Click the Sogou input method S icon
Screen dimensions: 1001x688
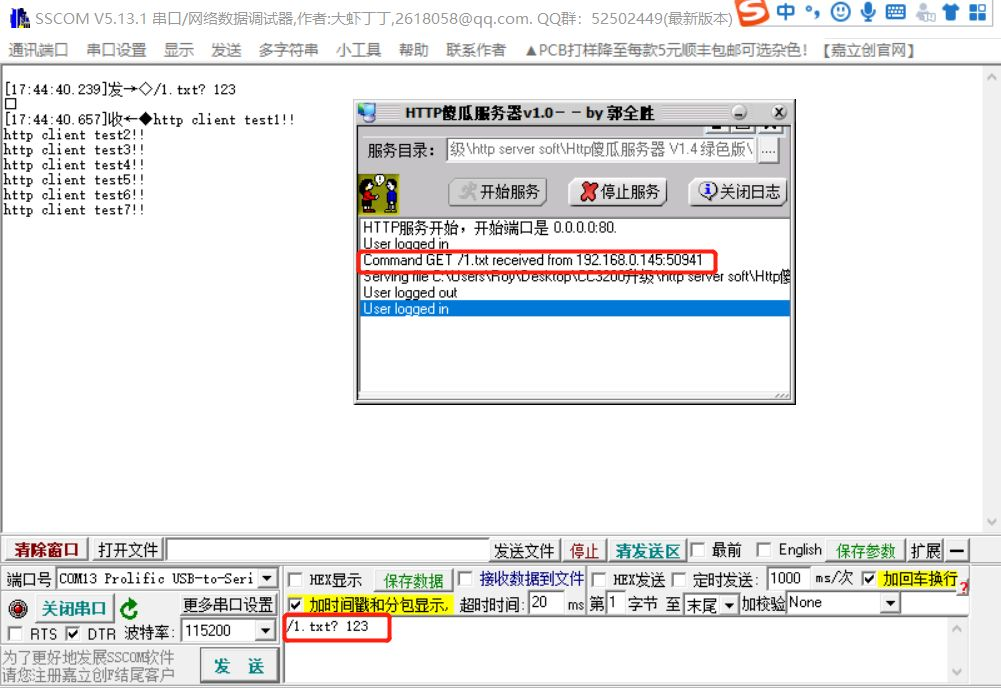coord(750,13)
